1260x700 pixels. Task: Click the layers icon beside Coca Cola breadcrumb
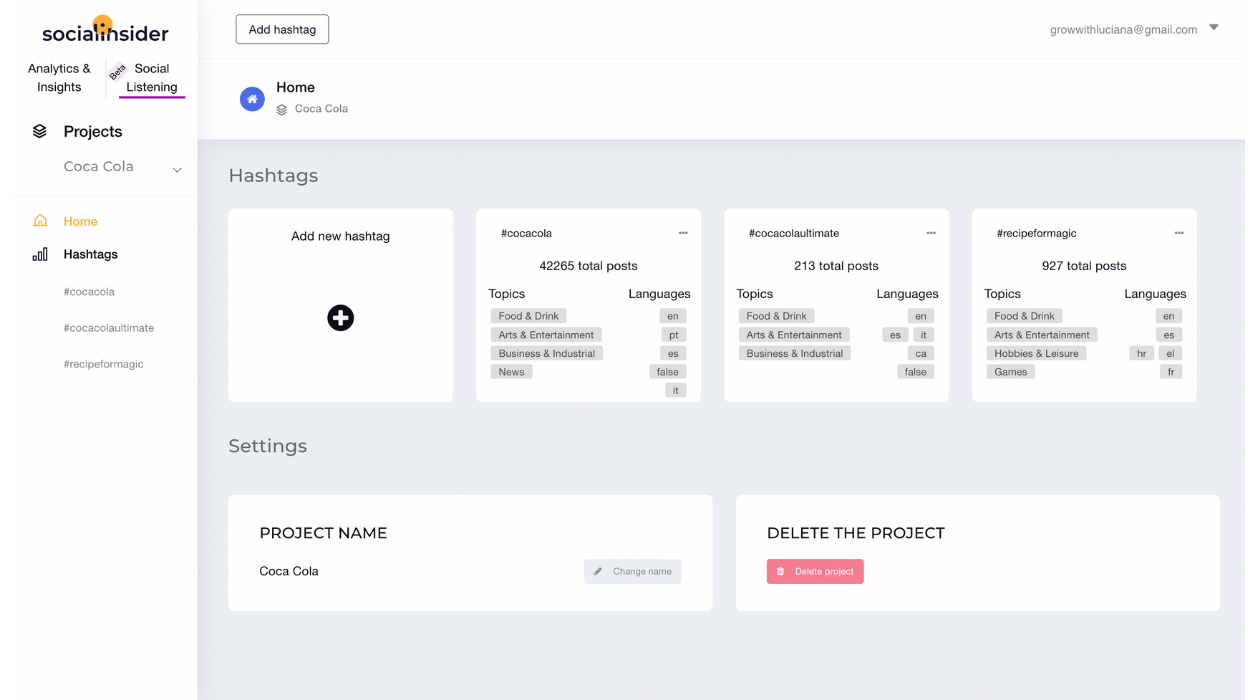[x=282, y=109]
